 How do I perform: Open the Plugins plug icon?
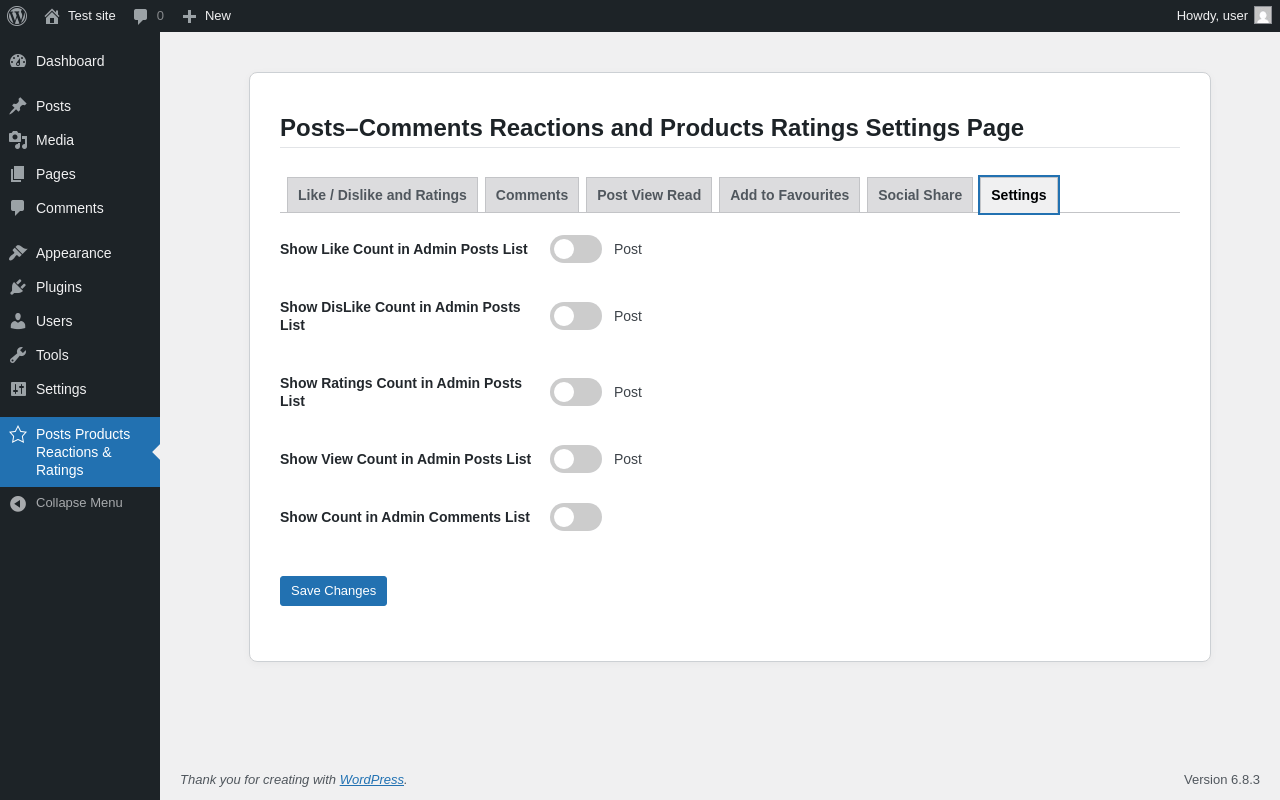pos(18,287)
